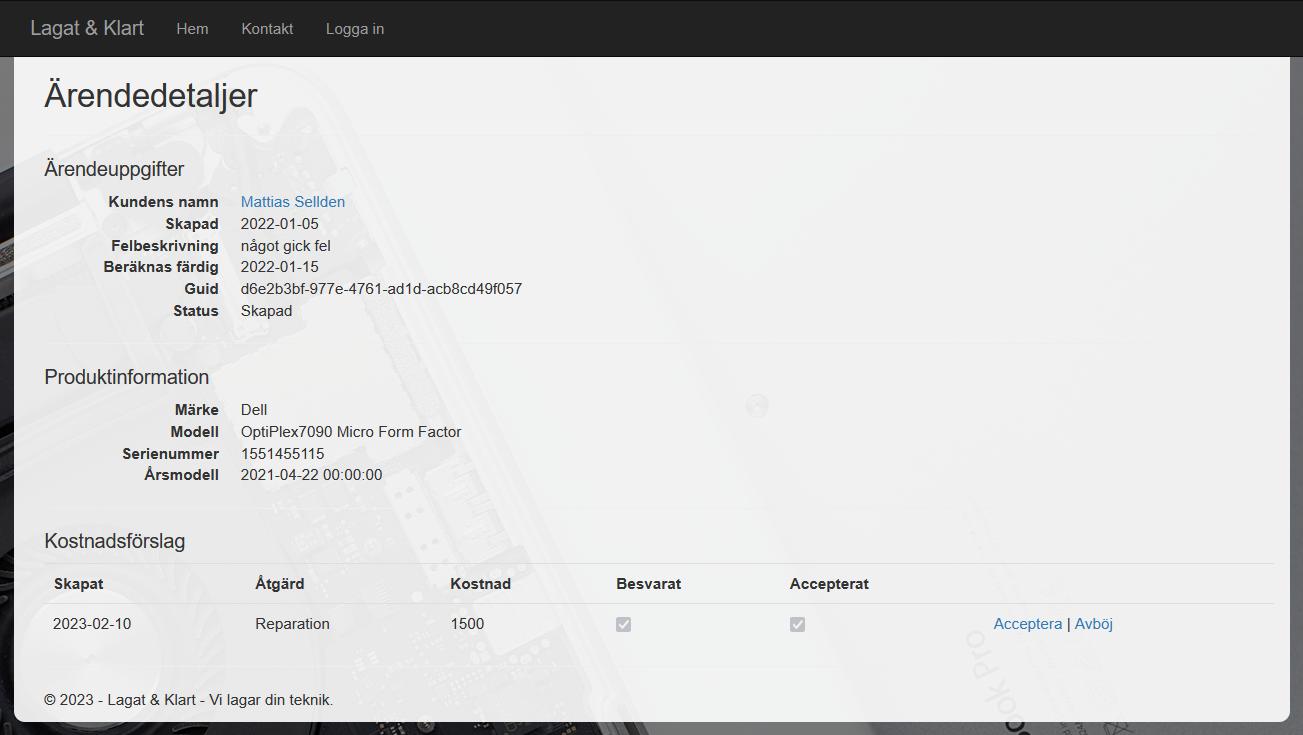Screen dimensions: 1303x735
Task: Click the Produktinformation section heading
Action: [x=127, y=377]
